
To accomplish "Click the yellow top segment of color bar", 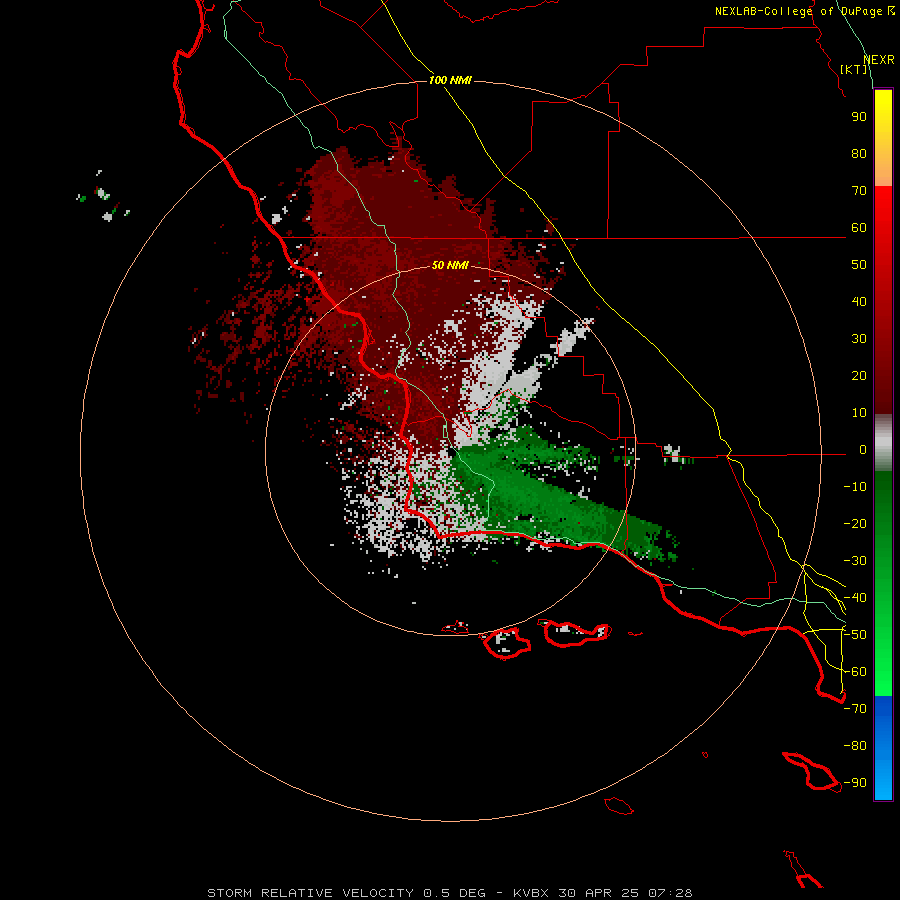I will tap(883, 138).
